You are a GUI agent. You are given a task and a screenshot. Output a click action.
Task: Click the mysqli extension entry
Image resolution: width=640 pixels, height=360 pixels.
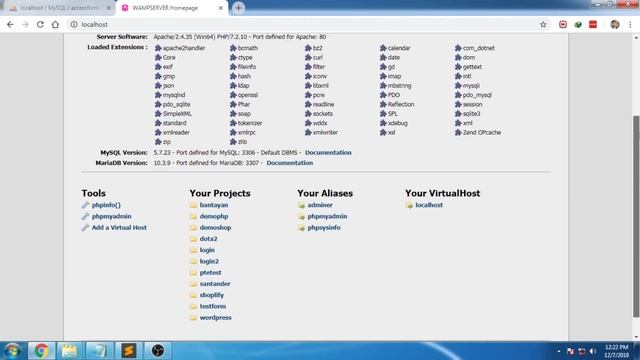click(x=467, y=85)
